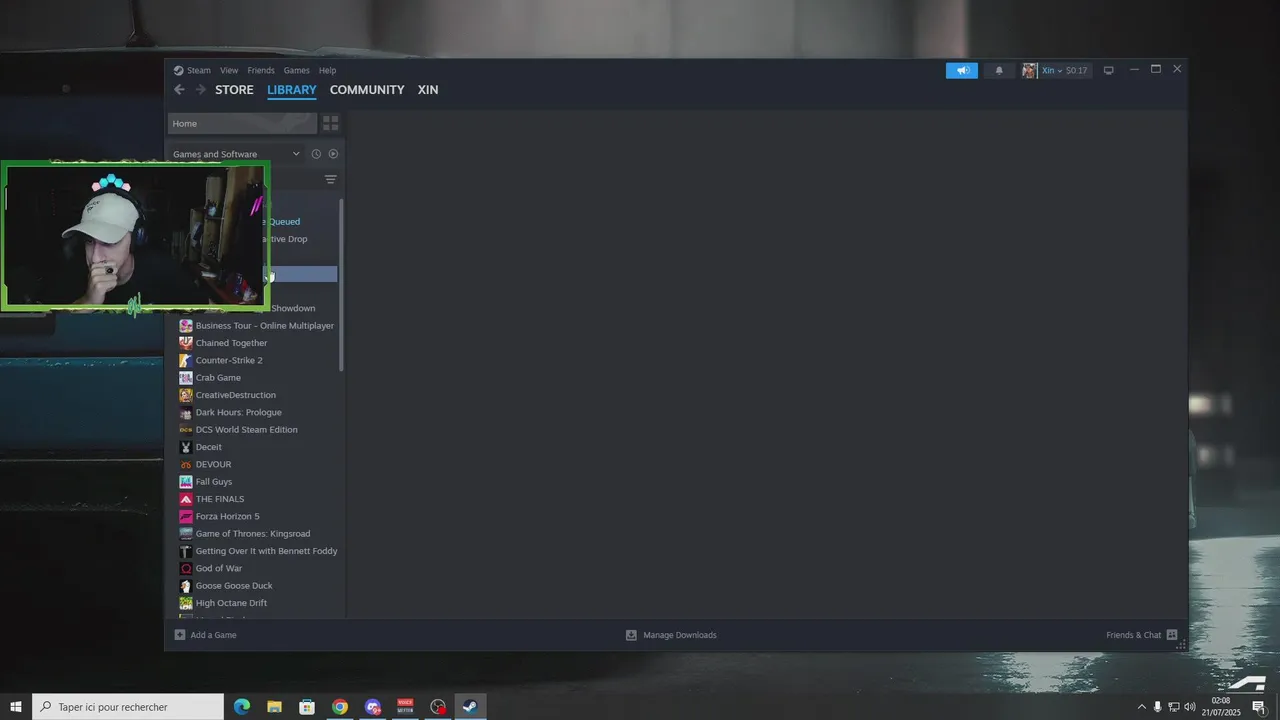Switch to the COMMUNITY tab
Image resolution: width=1280 pixels, height=720 pixels.
coord(367,90)
